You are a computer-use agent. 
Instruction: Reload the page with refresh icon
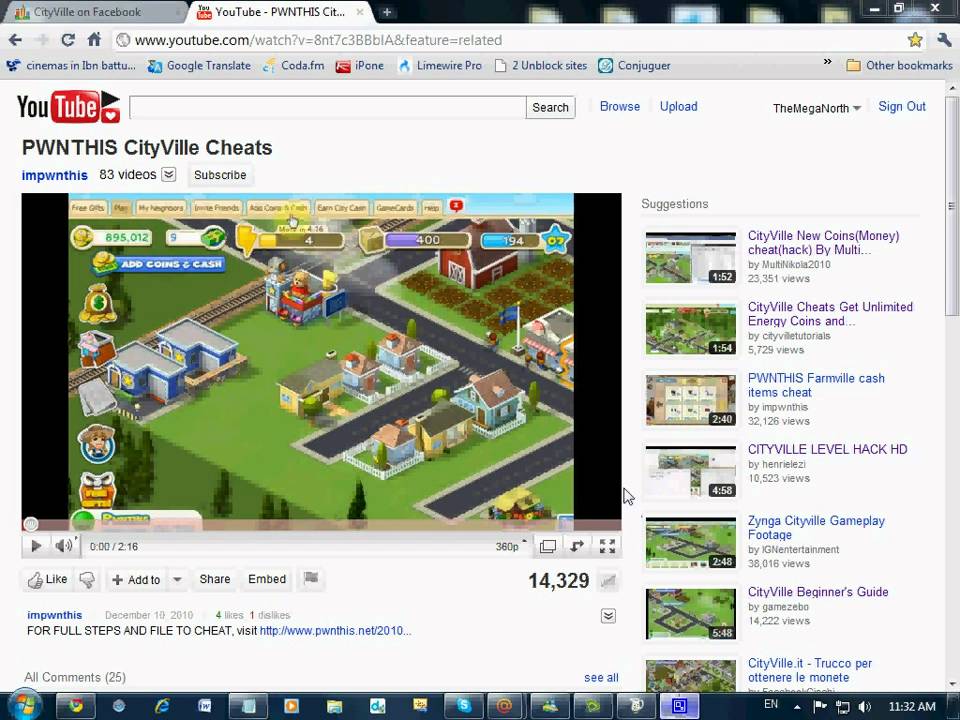[68, 40]
